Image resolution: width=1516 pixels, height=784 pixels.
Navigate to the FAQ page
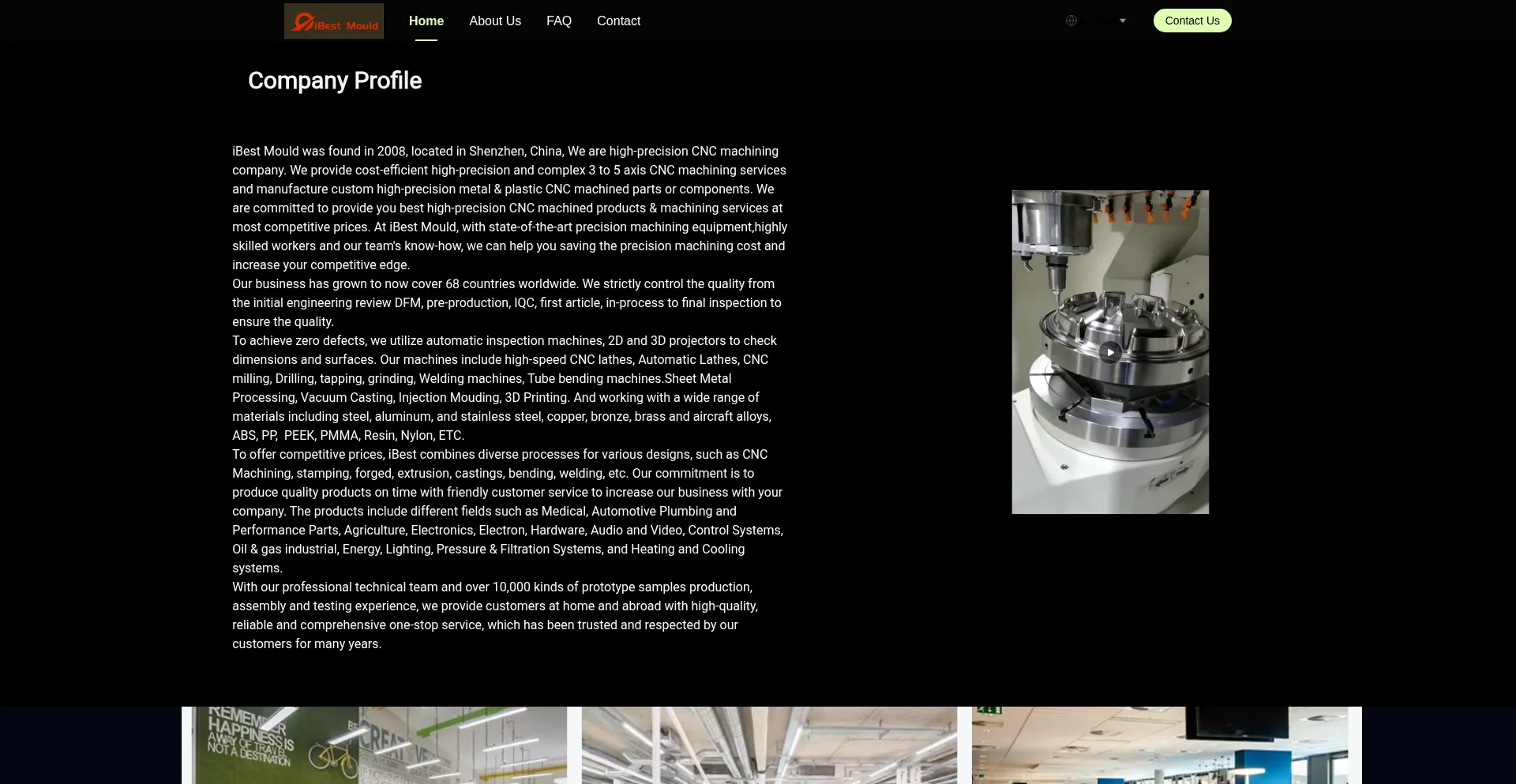558,21
